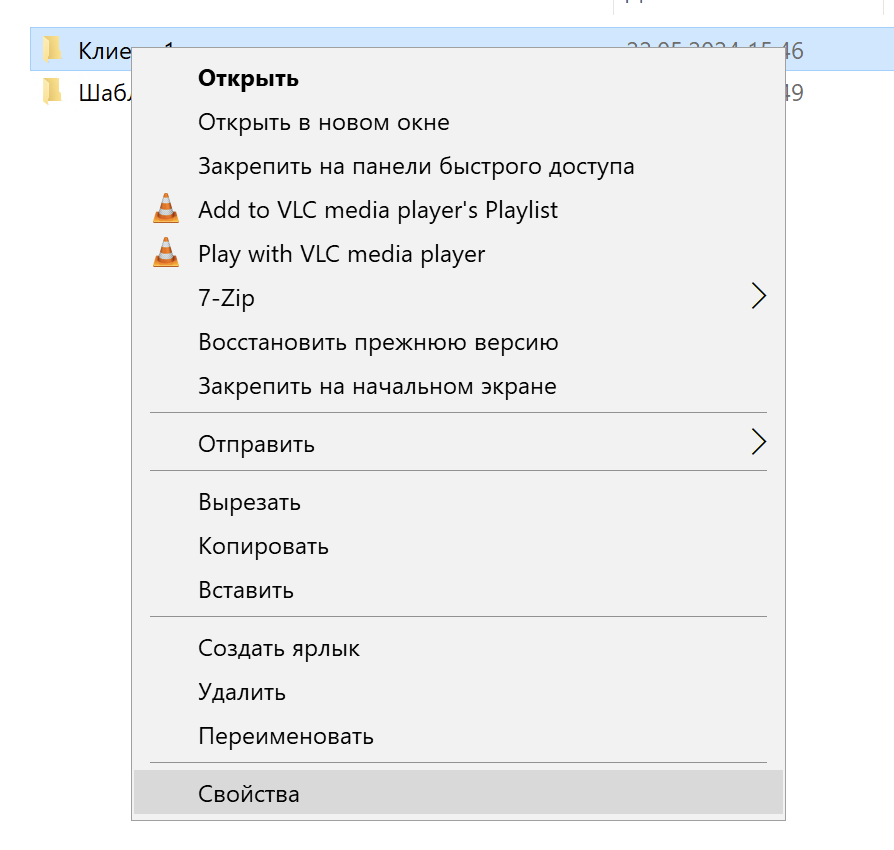Image resolution: width=894 pixels, height=850 pixels.
Task: Select Закрепить на начальном экране
Action: click(377, 386)
